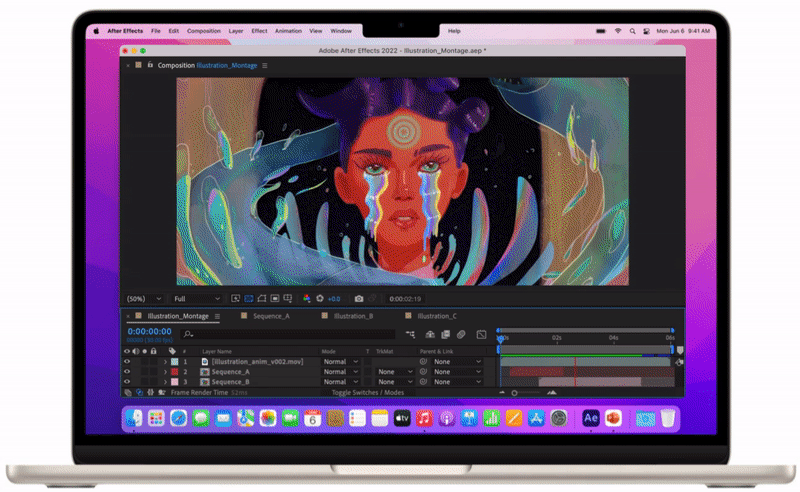Click the Illustration_Montage composition name link
The height and width of the screenshot is (492, 800).
pyautogui.click(x=227, y=65)
